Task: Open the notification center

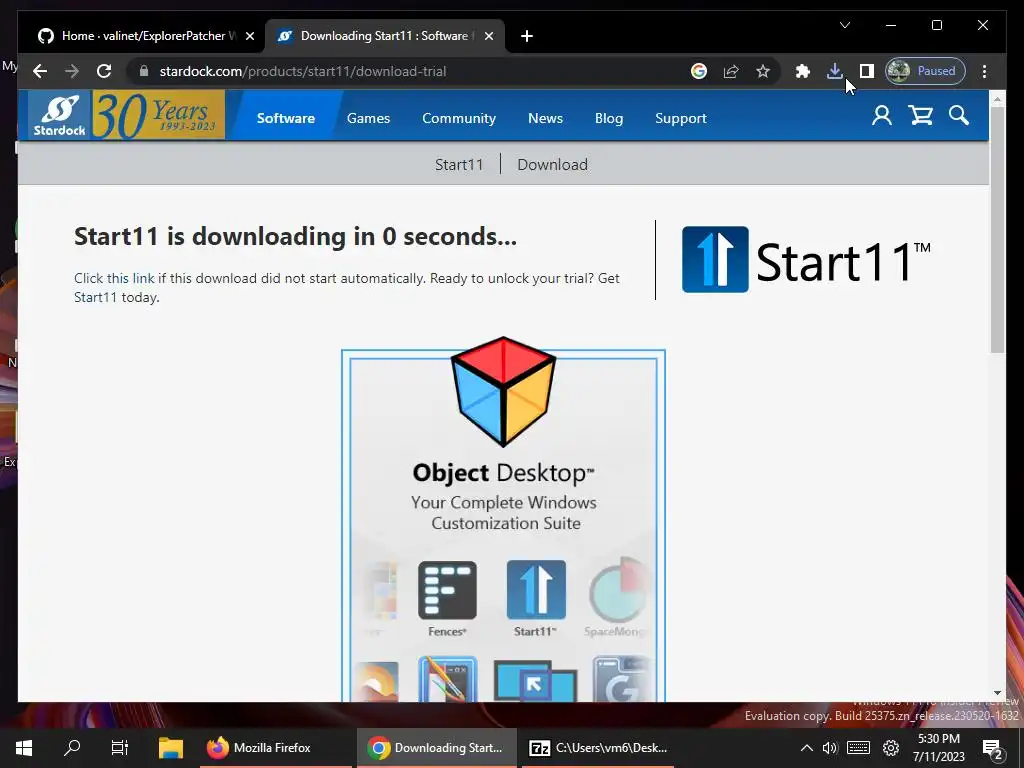Action: (993, 749)
